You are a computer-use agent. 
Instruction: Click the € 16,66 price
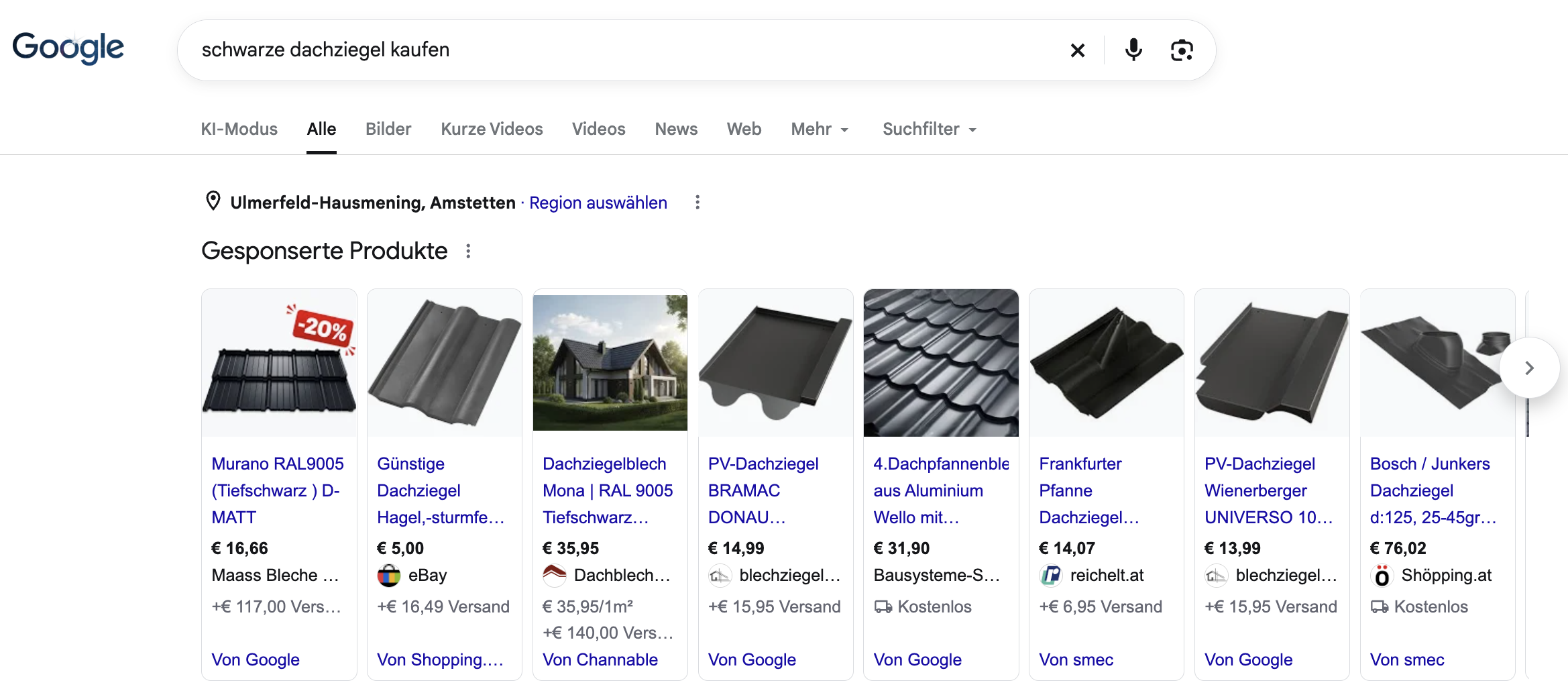click(239, 548)
